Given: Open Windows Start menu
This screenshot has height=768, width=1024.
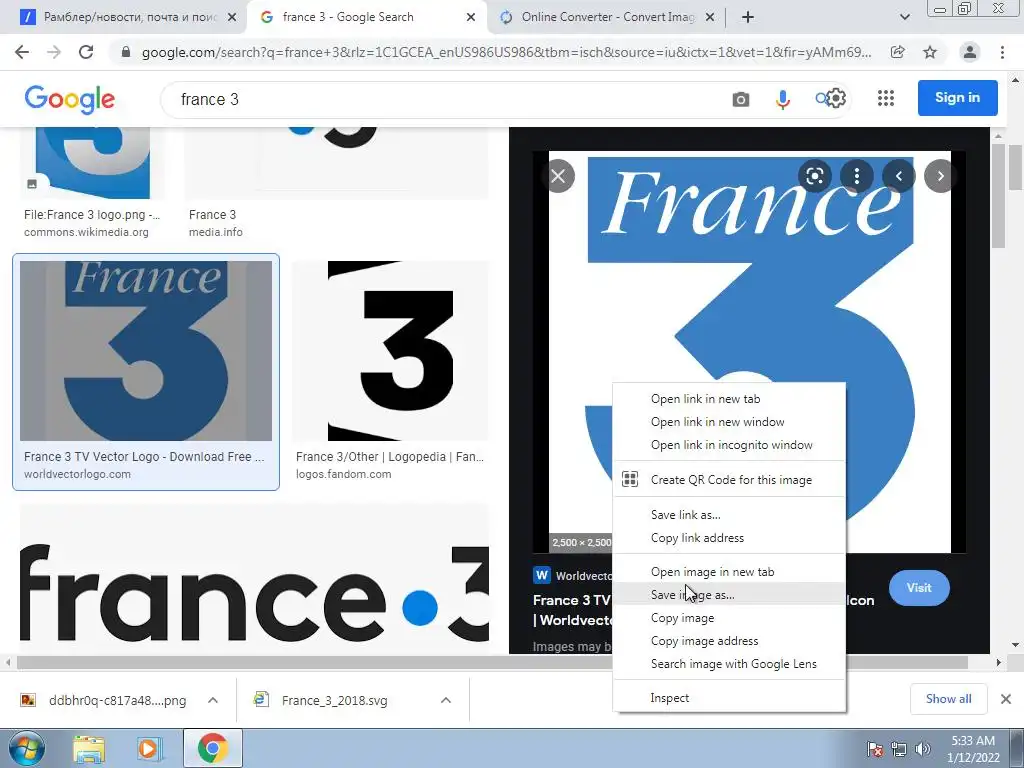Looking at the screenshot, I should 26,748.
